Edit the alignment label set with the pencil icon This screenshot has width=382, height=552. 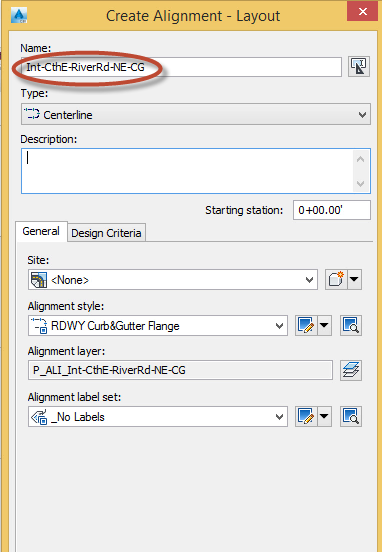coord(306,416)
